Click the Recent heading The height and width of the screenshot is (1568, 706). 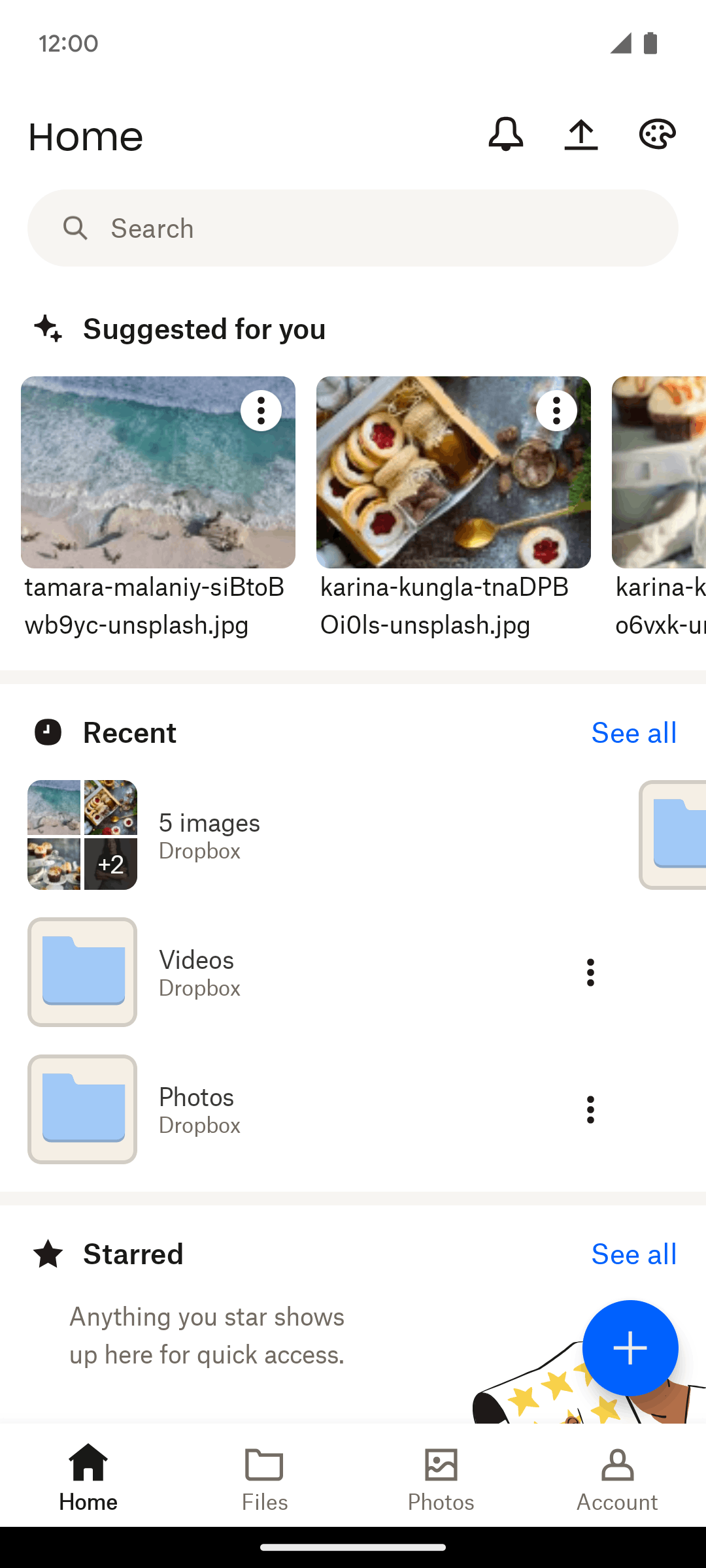click(129, 733)
